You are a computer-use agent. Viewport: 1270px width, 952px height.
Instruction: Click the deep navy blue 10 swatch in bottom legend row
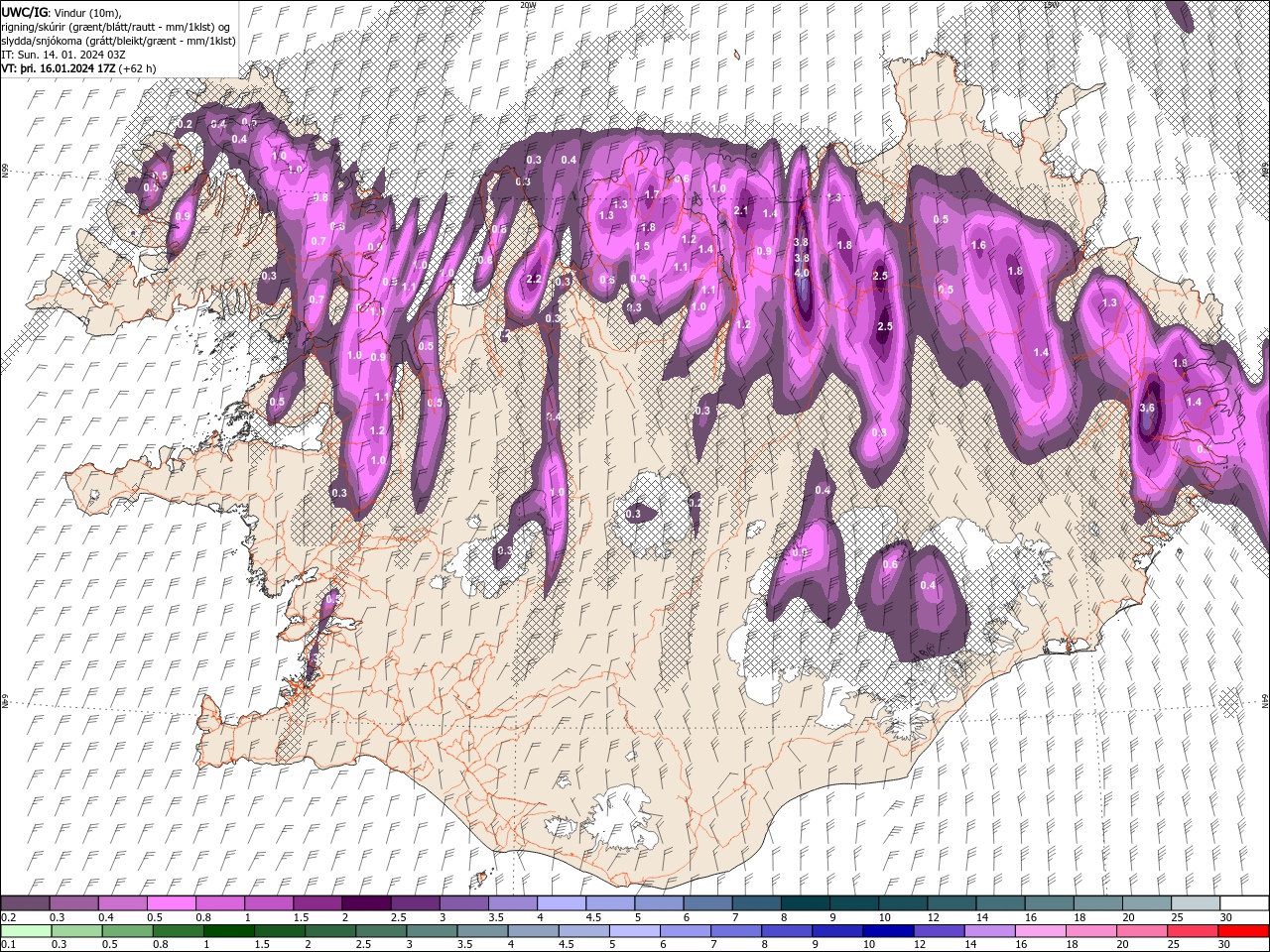889,931
